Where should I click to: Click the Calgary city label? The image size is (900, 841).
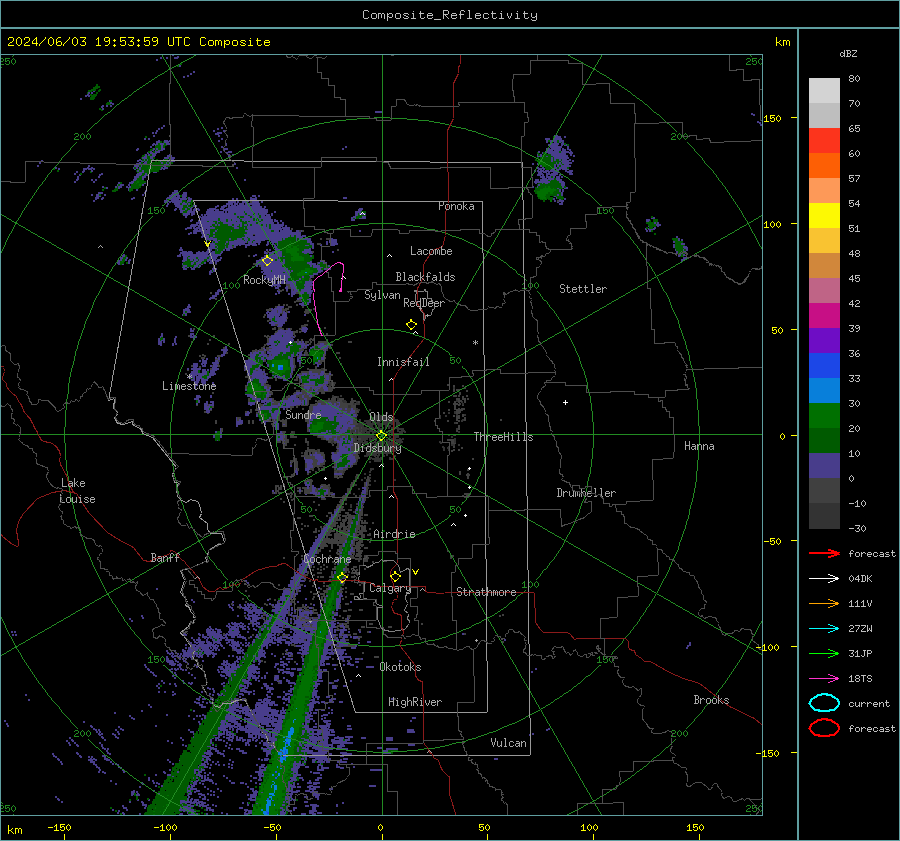390,588
